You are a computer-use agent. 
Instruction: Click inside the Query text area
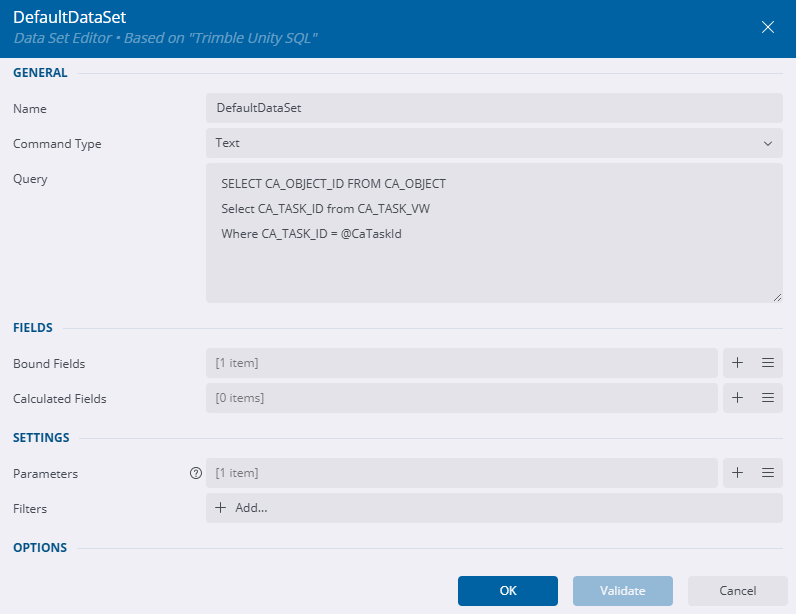point(494,260)
